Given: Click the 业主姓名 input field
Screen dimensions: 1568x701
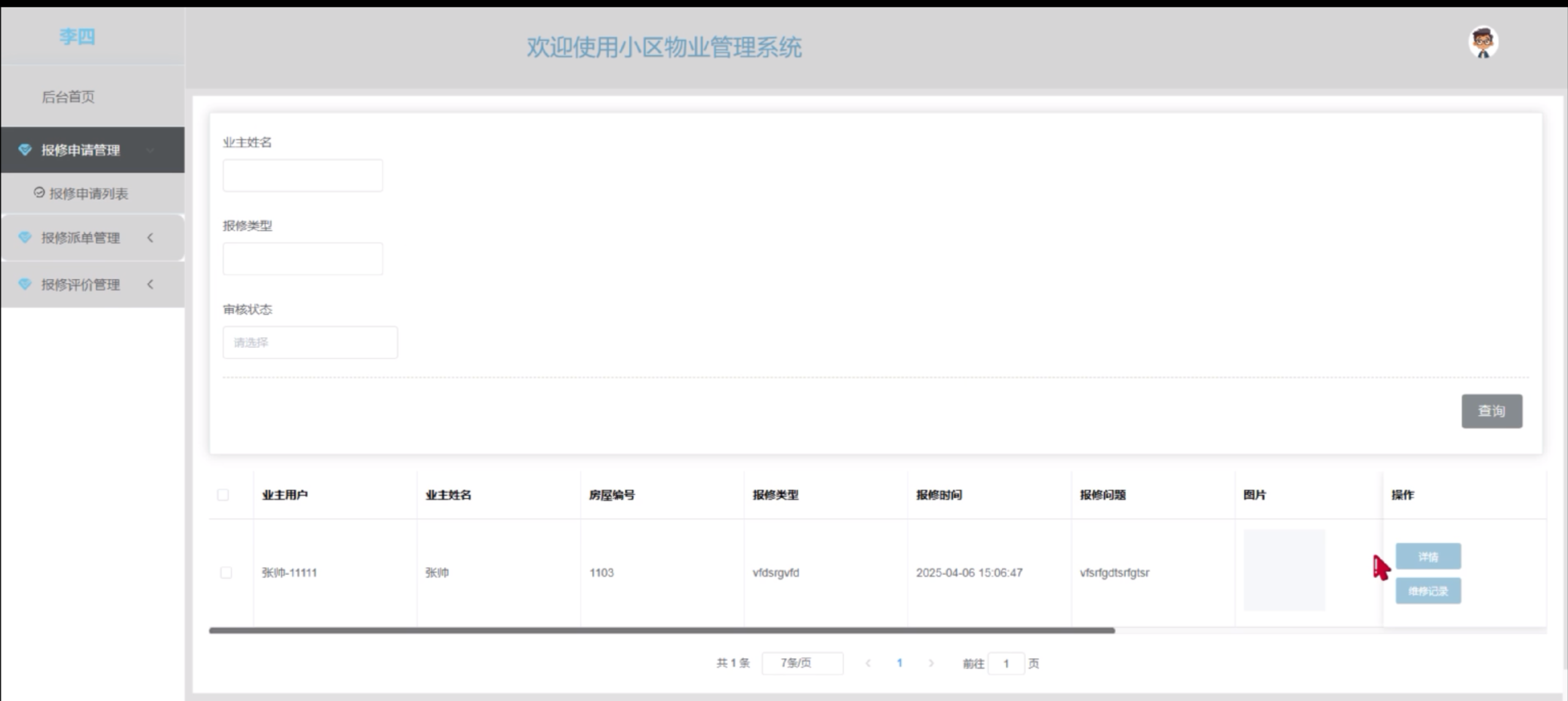Looking at the screenshot, I should pyautogui.click(x=303, y=175).
